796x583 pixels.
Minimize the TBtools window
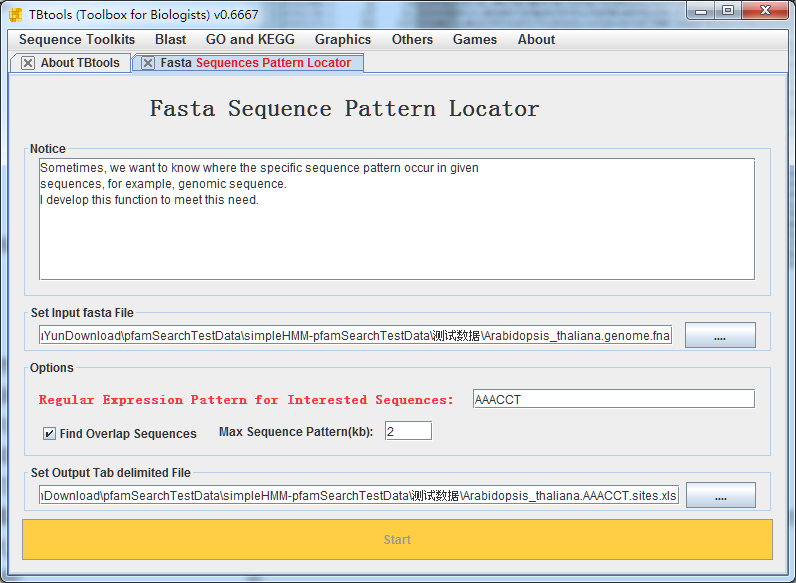[x=701, y=11]
